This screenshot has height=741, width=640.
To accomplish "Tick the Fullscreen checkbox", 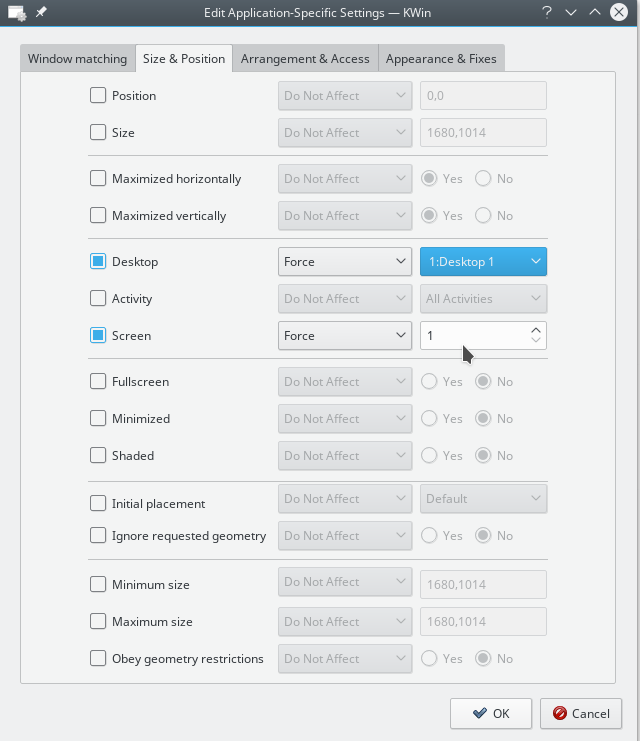I will point(98,382).
